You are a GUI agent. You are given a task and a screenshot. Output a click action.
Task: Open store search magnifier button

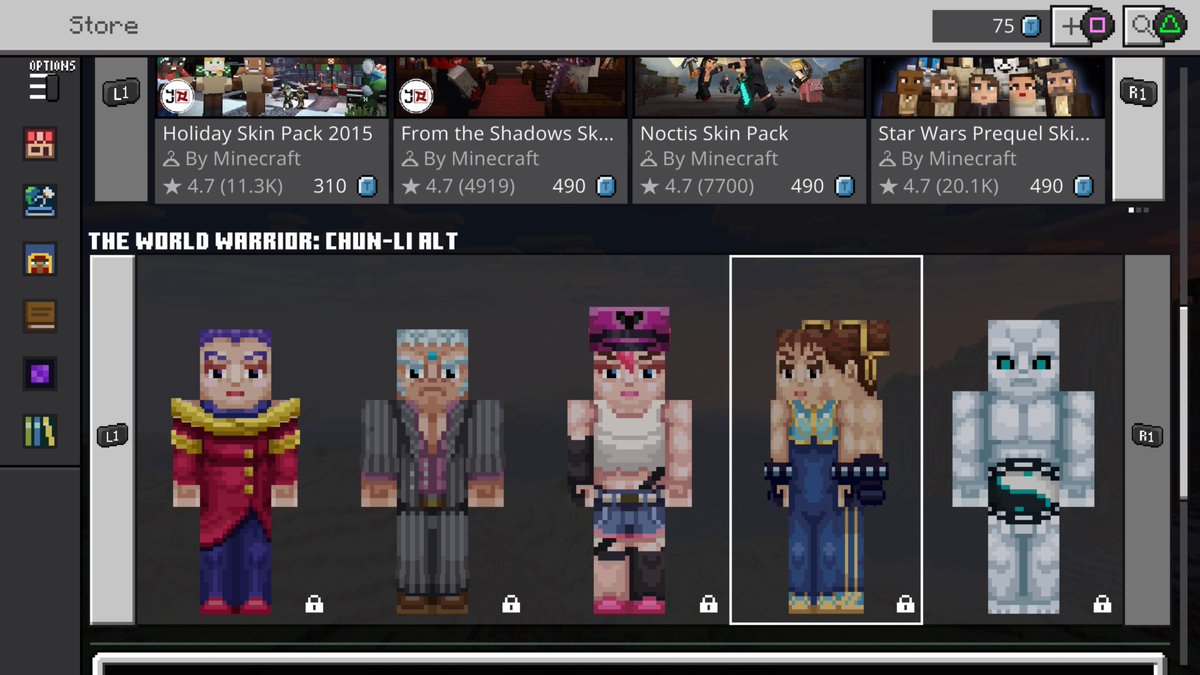[1155, 26]
